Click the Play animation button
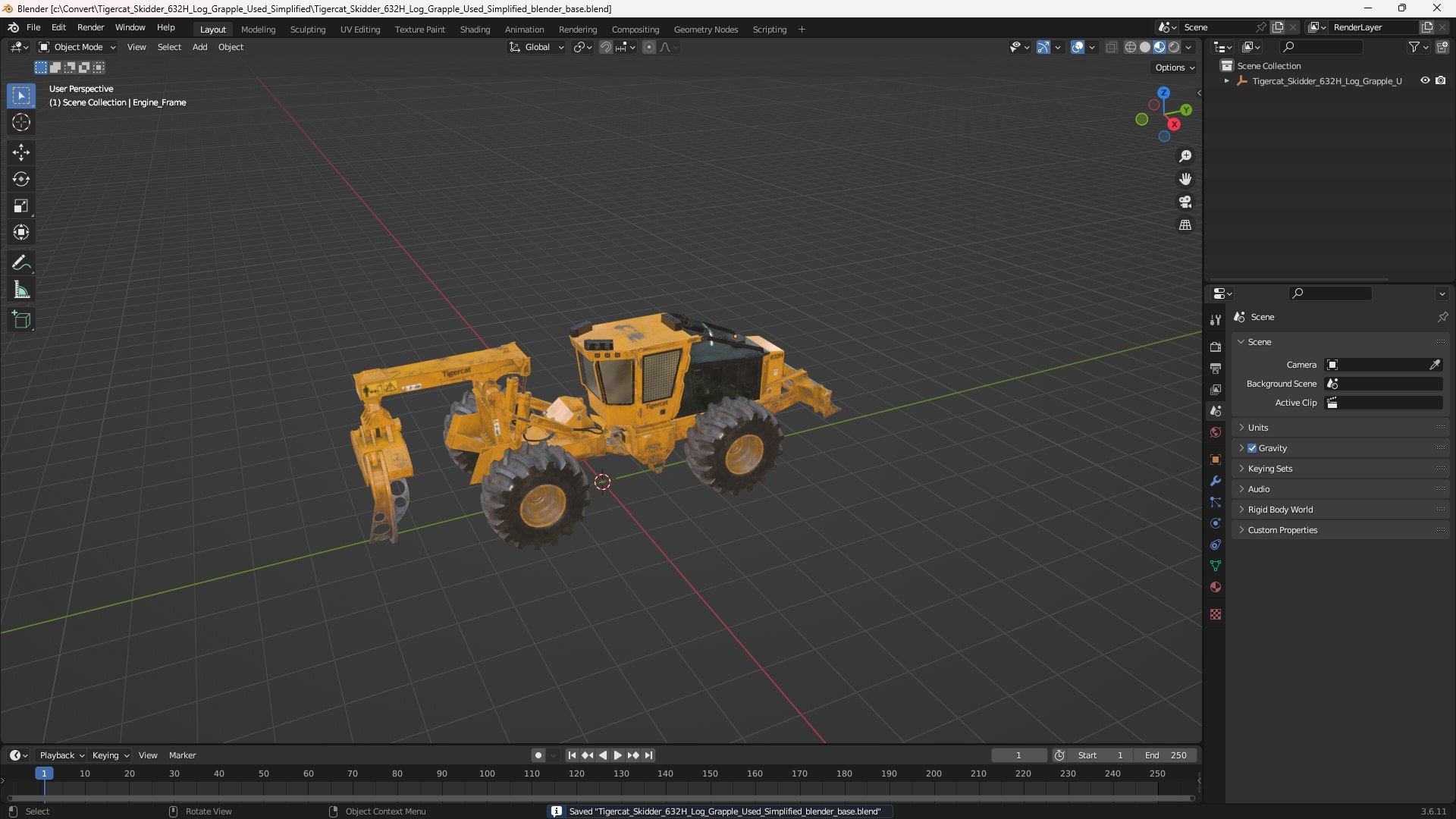 click(617, 755)
